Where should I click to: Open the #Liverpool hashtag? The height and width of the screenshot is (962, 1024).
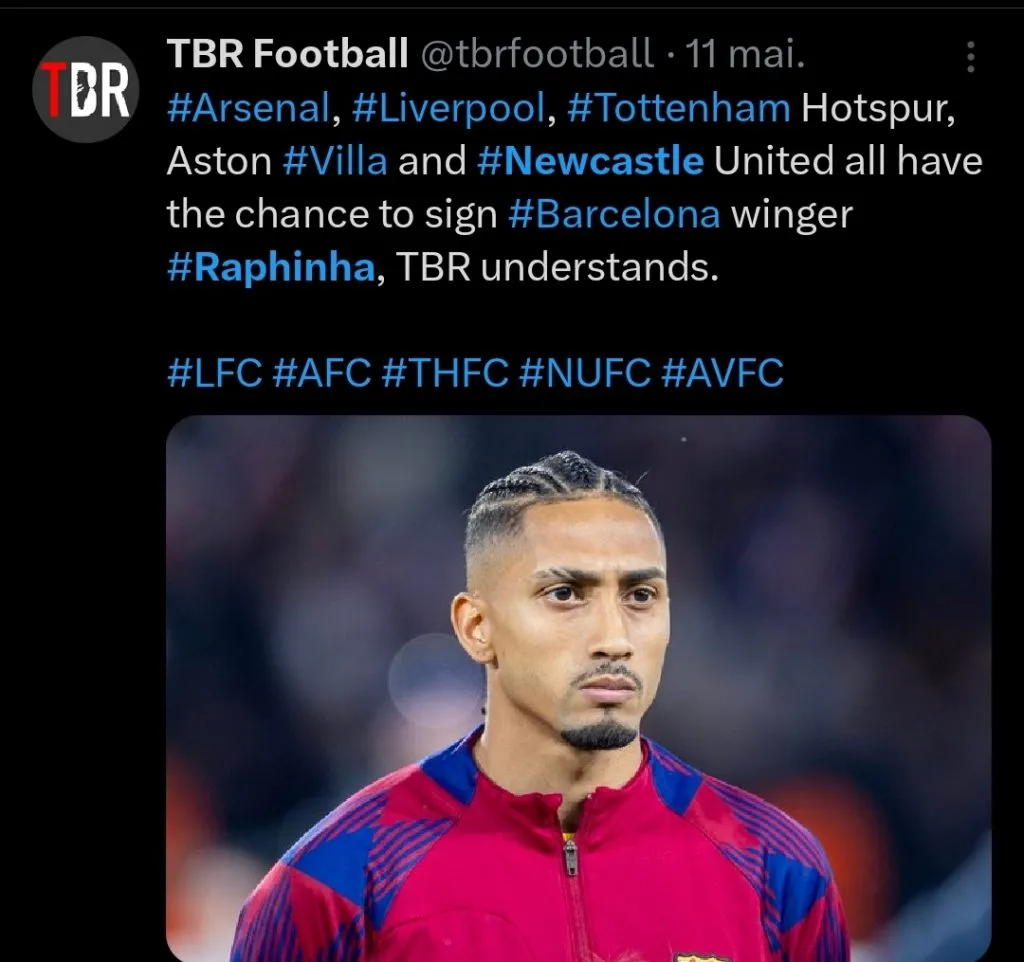click(x=448, y=108)
